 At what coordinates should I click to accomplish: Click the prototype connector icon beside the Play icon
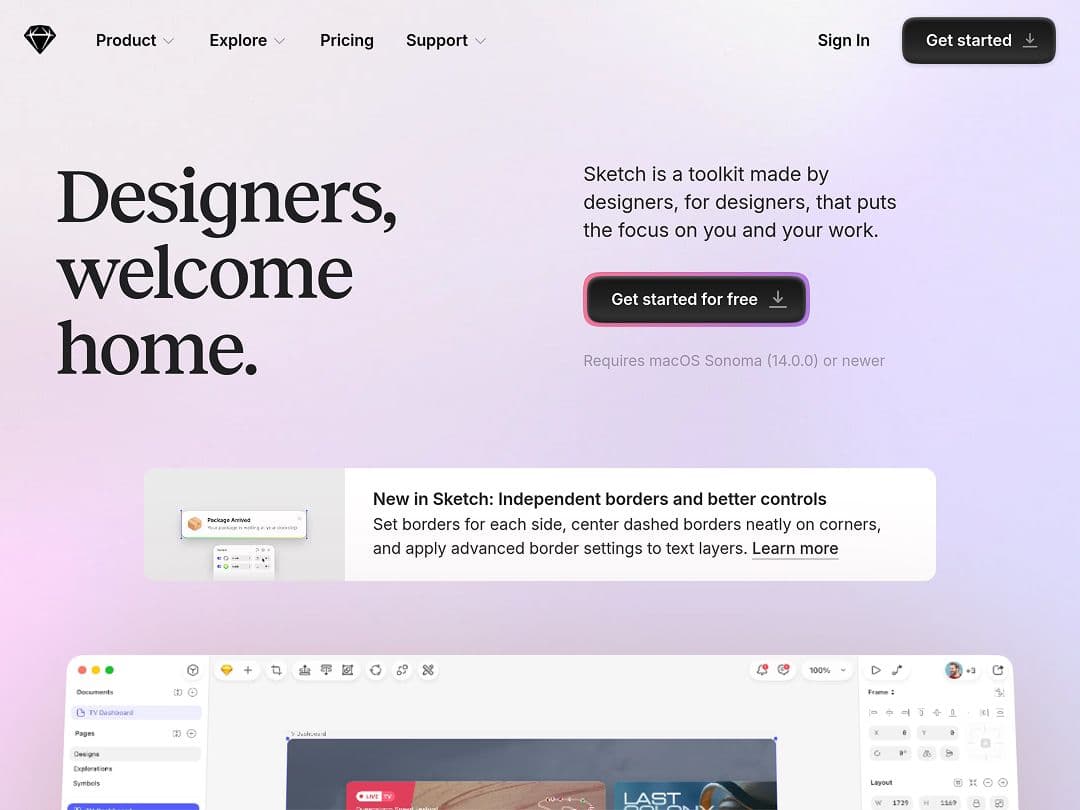coord(897,670)
